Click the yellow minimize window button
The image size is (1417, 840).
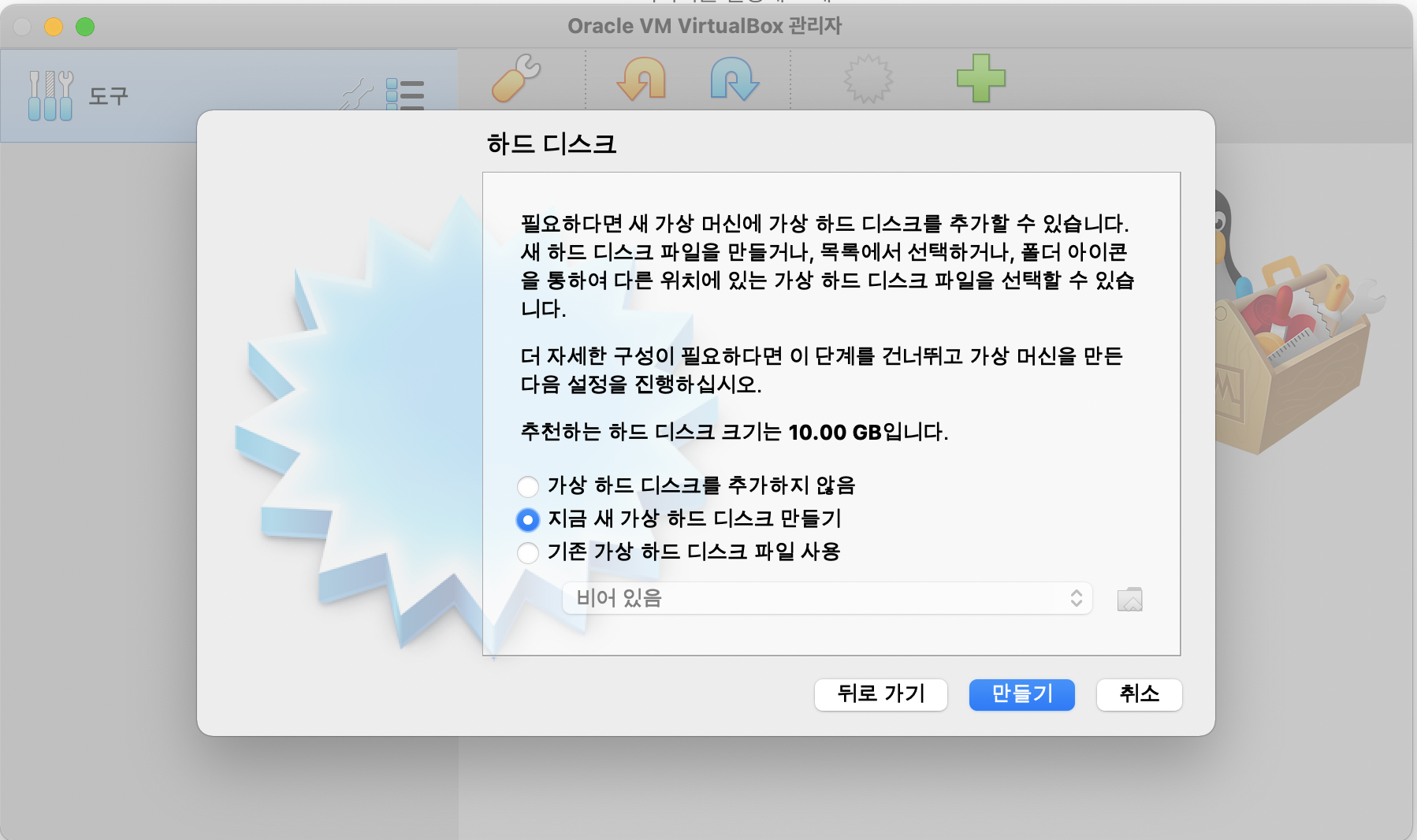[54, 27]
